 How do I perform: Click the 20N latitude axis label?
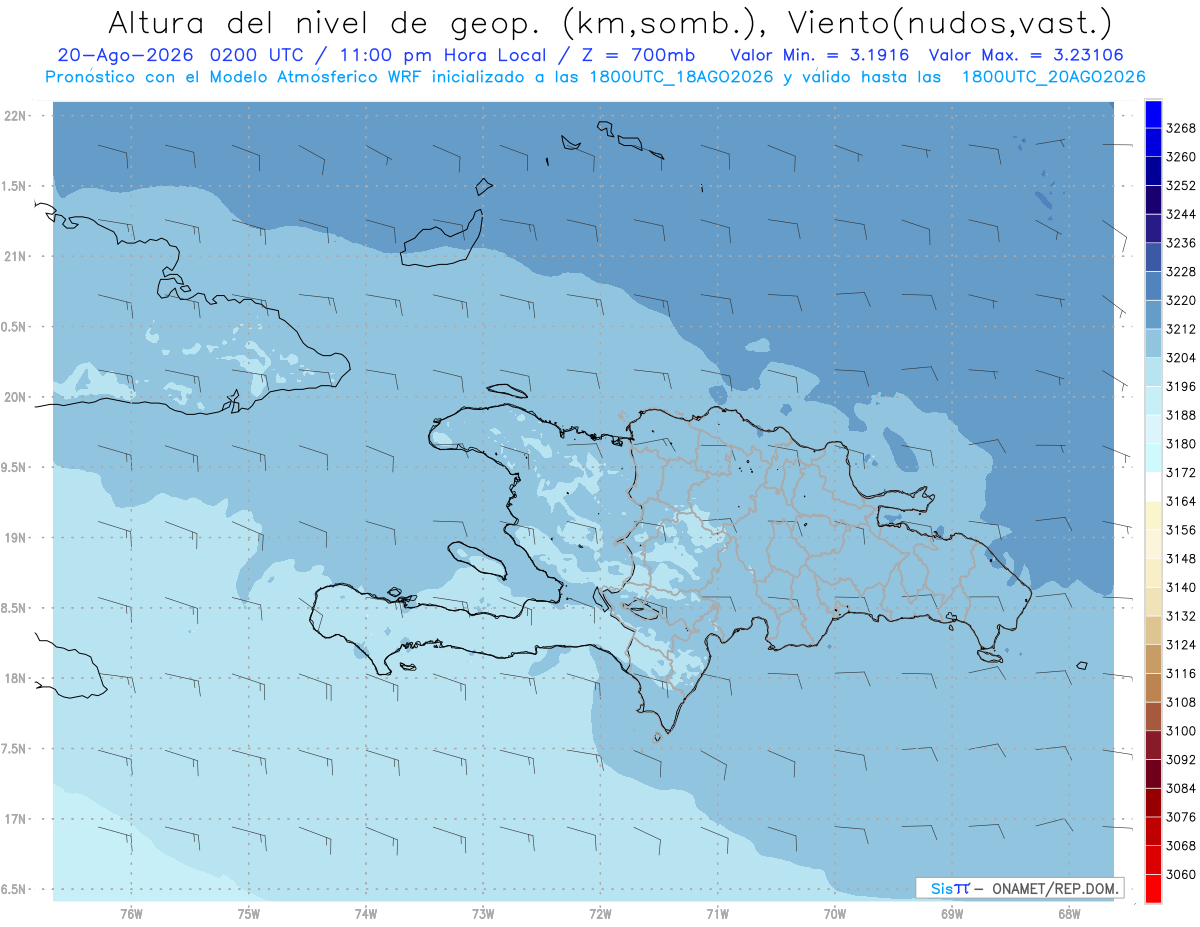coord(15,397)
